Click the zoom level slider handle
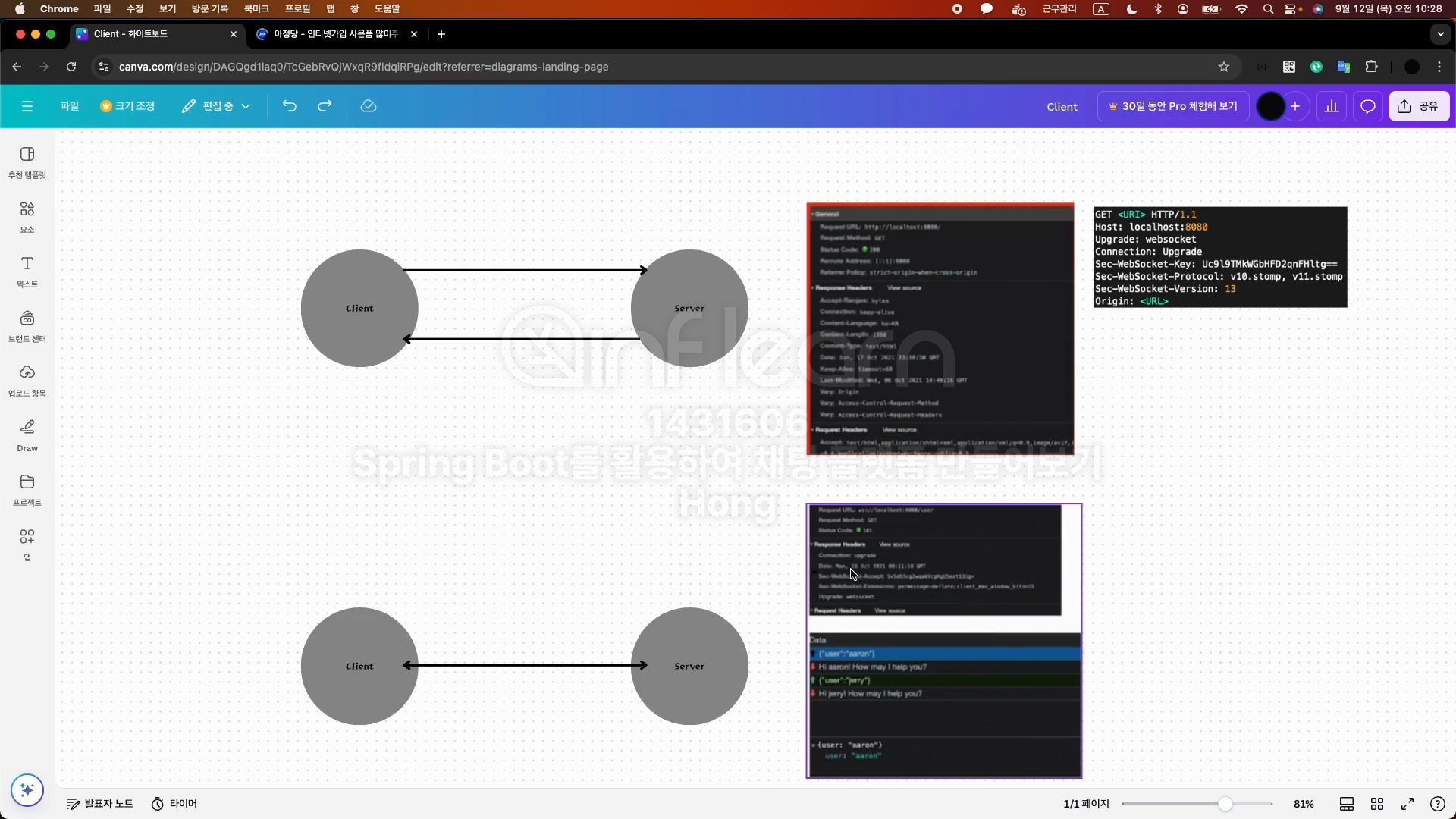Screen dimensions: 1456x819 (1225, 804)
